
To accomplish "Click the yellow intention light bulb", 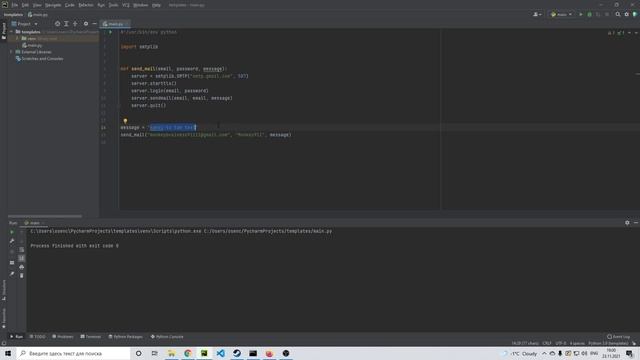I will [x=125, y=121].
